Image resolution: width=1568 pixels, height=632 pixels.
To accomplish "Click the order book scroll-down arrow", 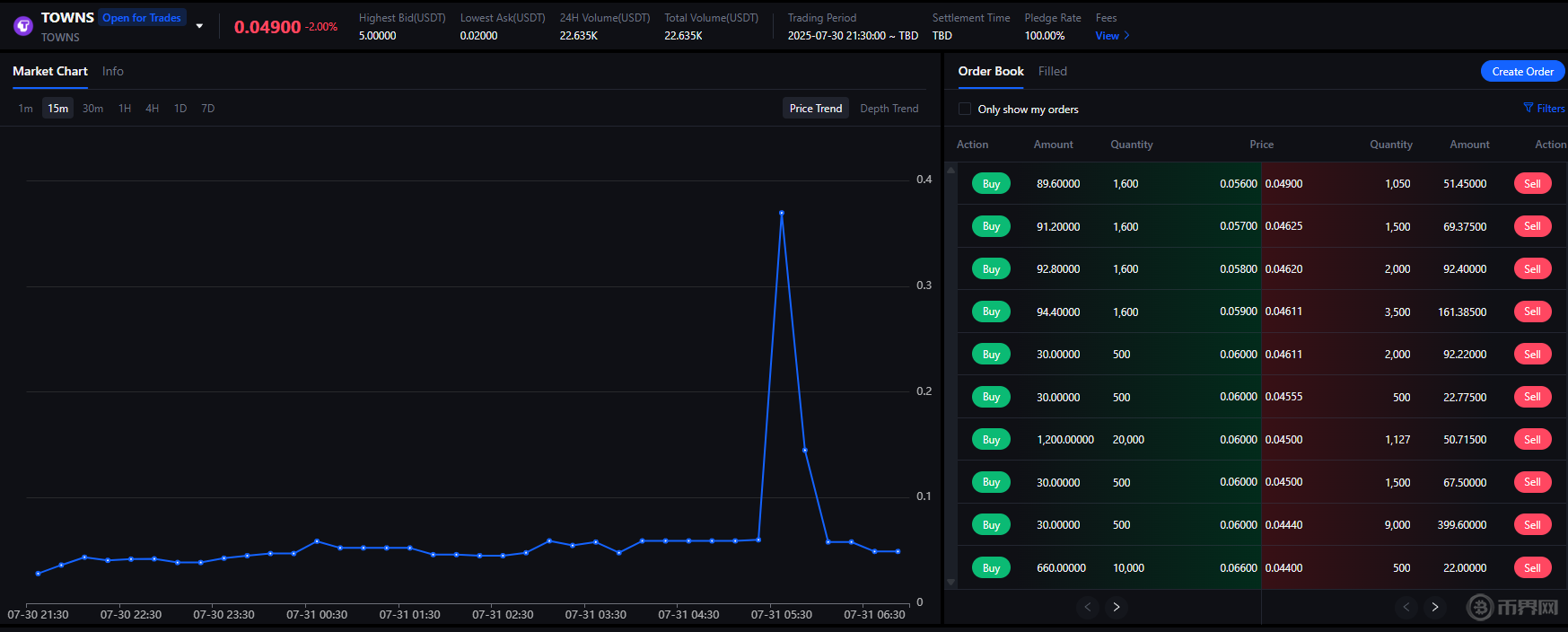I will point(951,583).
